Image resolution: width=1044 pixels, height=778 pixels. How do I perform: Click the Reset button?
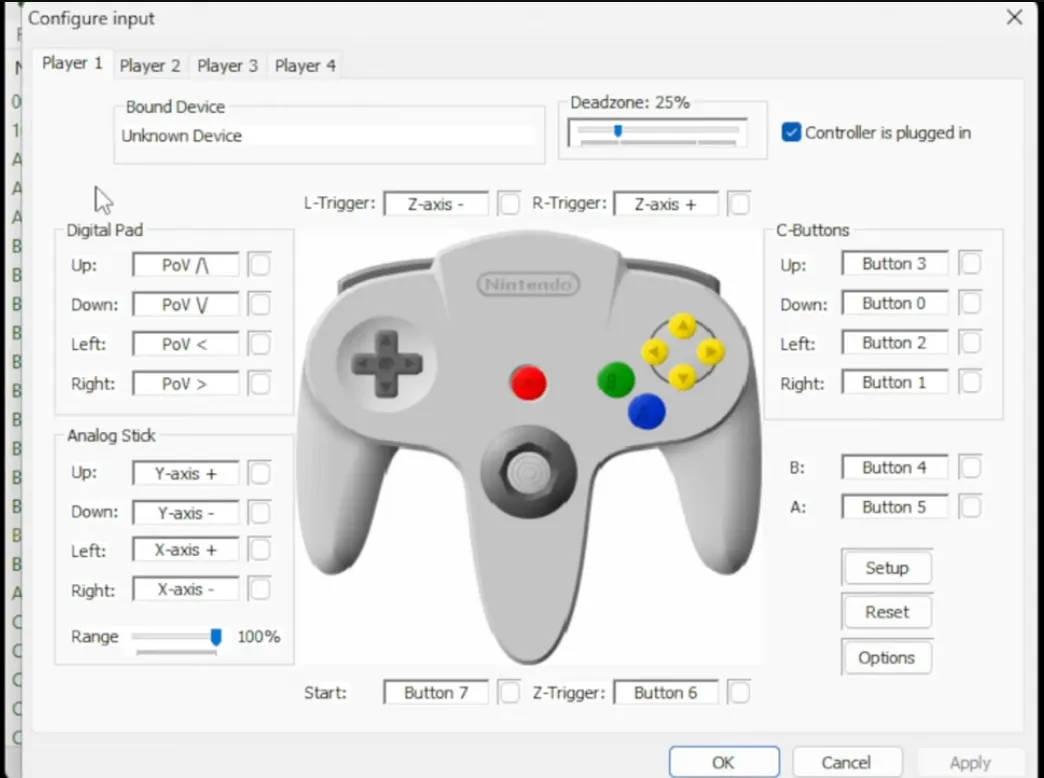(x=886, y=611)
